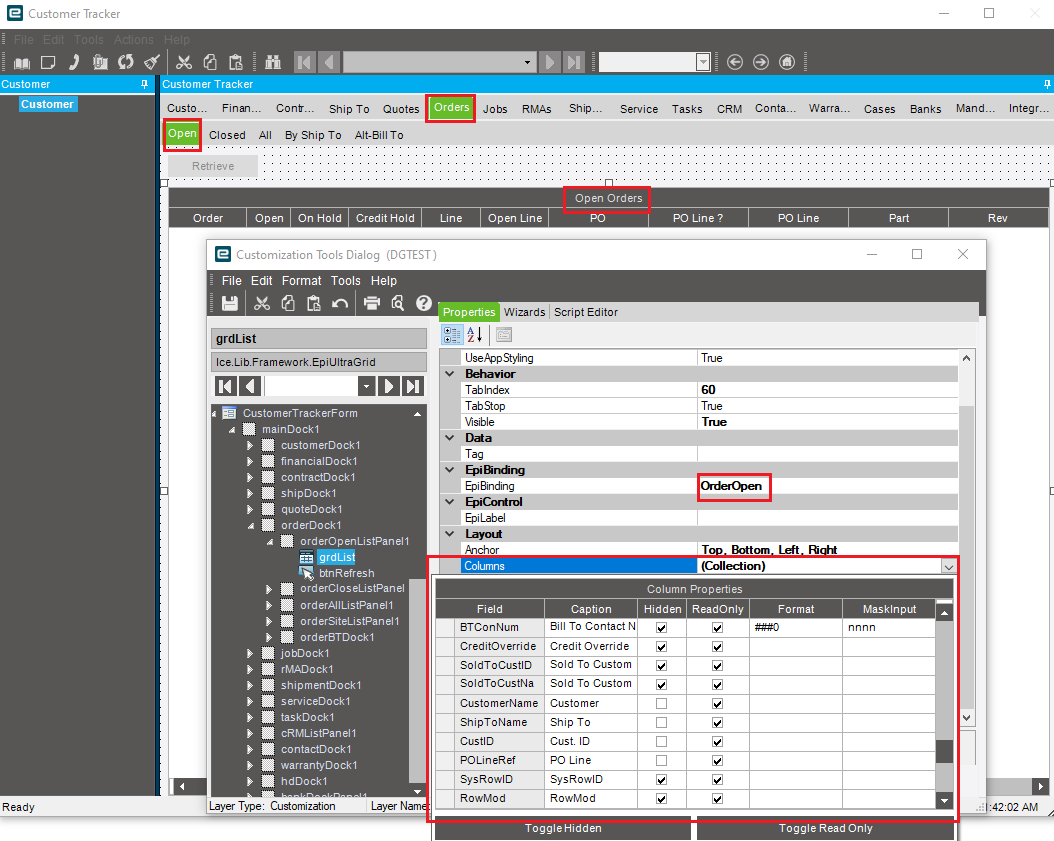Screen dimensions: 1054x841
Task: Switch to the Script Editor tab
Action: [x=585, y=312]
